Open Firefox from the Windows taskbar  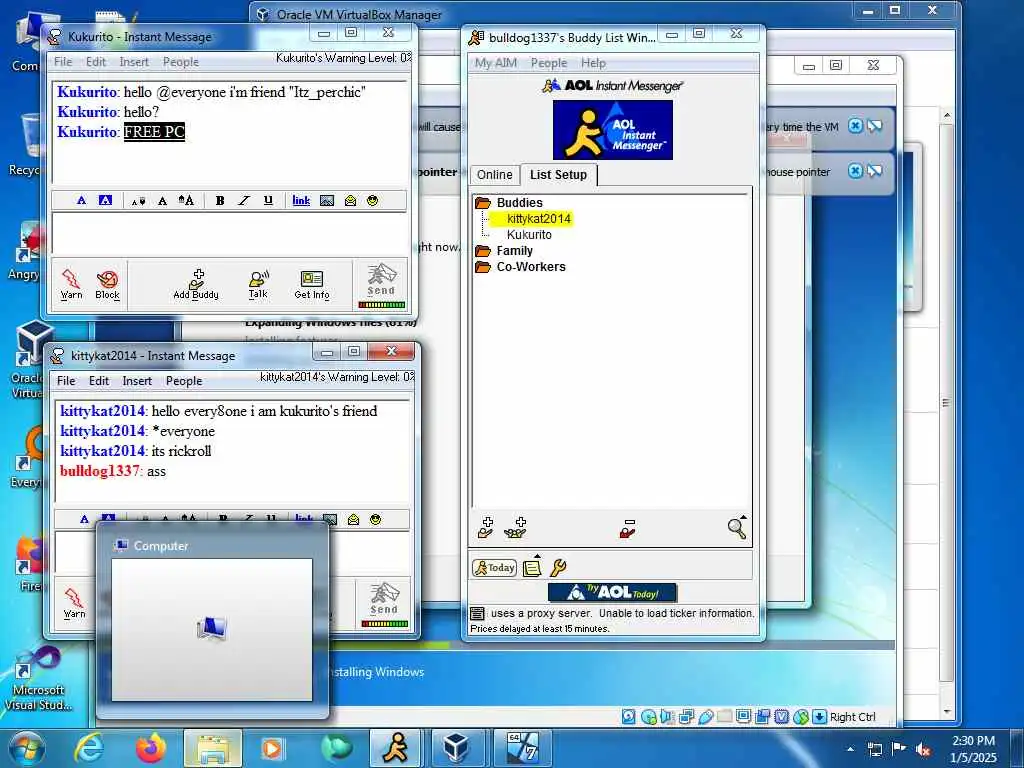pos(151,748)
